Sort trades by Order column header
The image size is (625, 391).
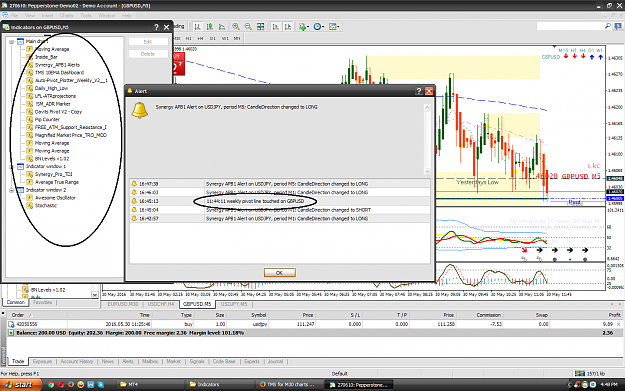point(18,315)
